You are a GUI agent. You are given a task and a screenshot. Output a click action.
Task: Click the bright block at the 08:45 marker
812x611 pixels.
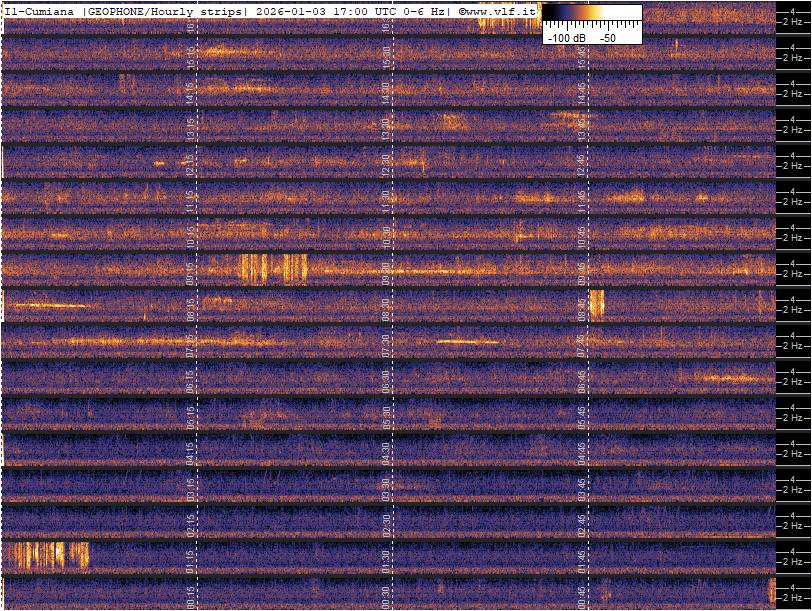[597, 304]
